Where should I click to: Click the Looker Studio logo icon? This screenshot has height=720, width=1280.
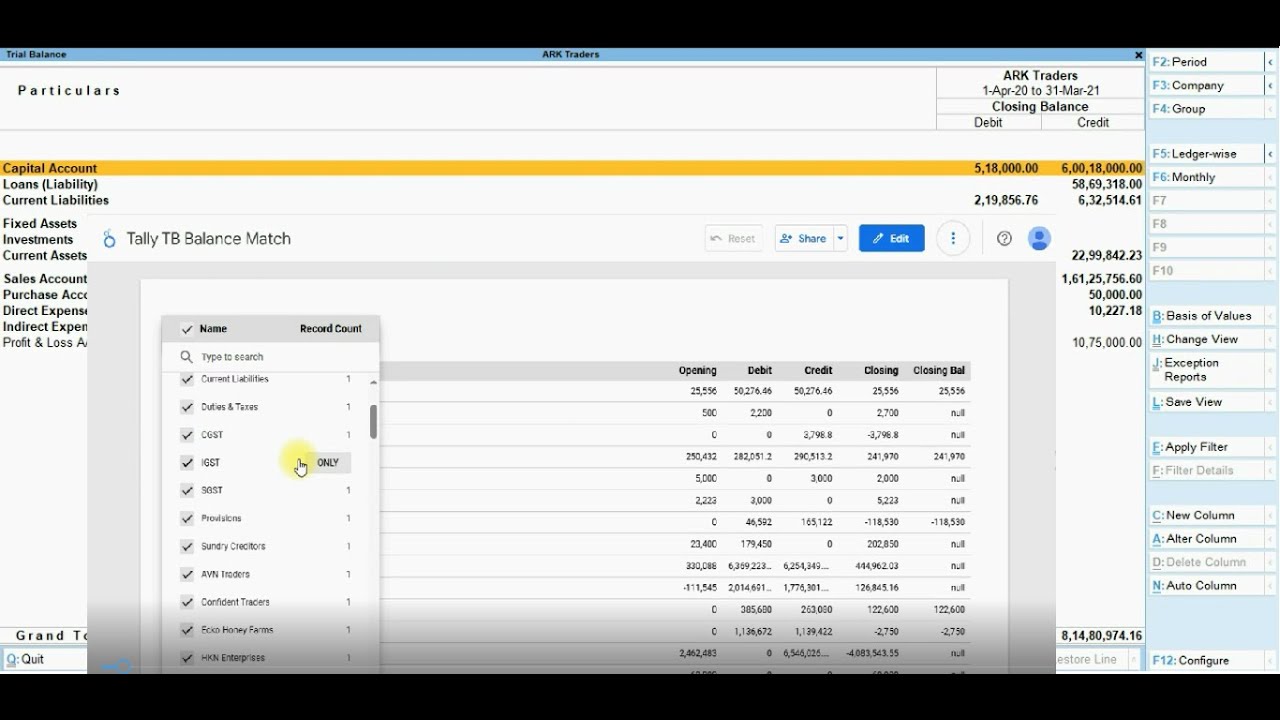[109, 239]
